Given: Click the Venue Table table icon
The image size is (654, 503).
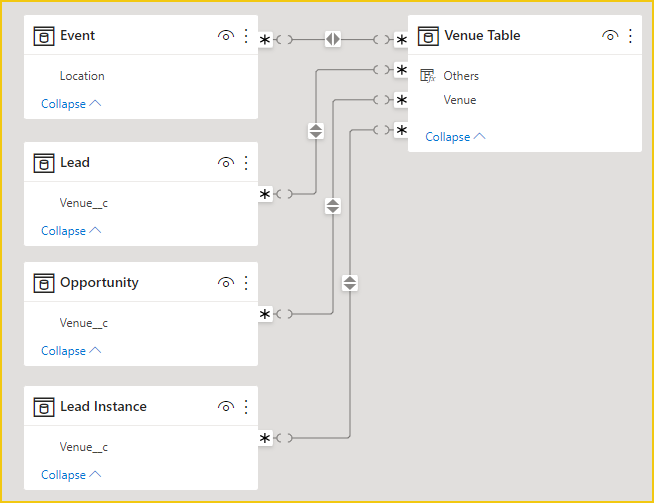Looking at the screenshot, I should [428, 36].
